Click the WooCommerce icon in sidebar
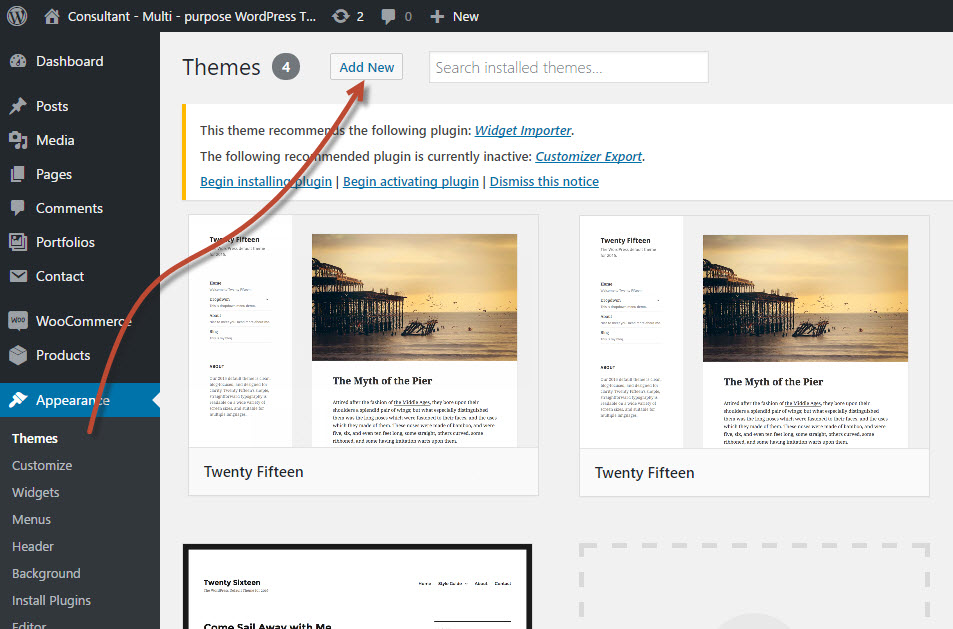Viewport: 953px width, 629px height. [x=18, y=321]
